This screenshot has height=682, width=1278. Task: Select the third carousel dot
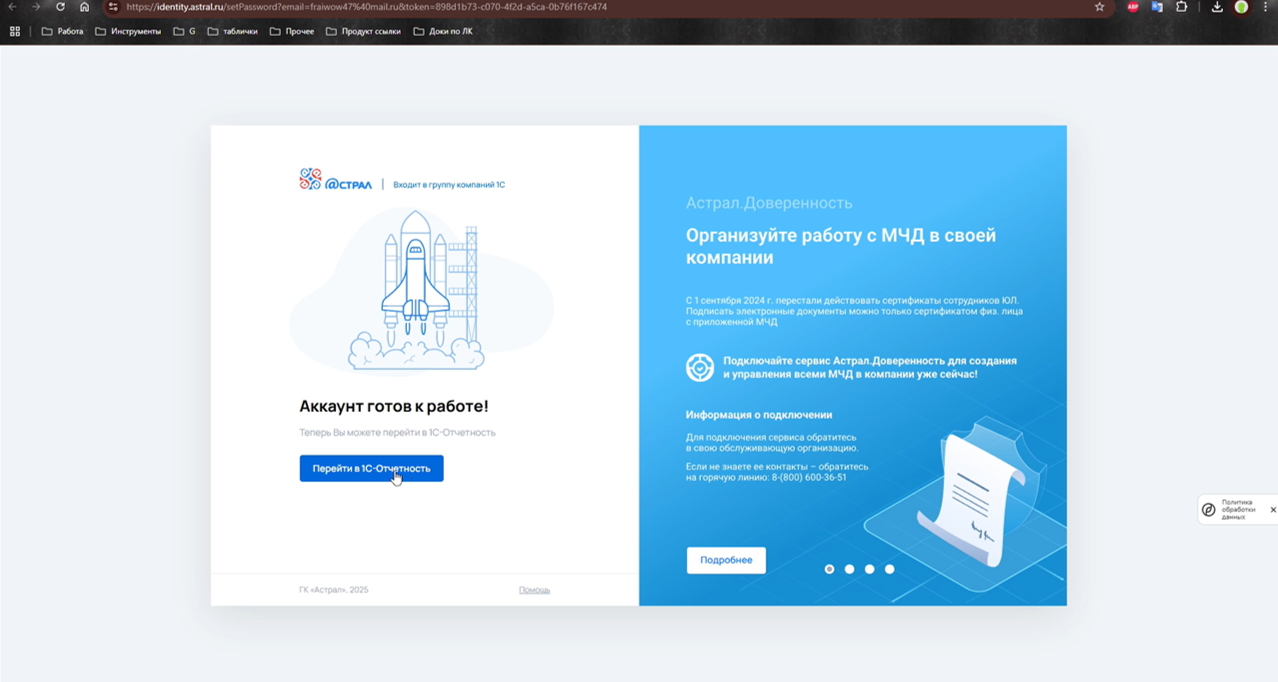click(869, 569)
